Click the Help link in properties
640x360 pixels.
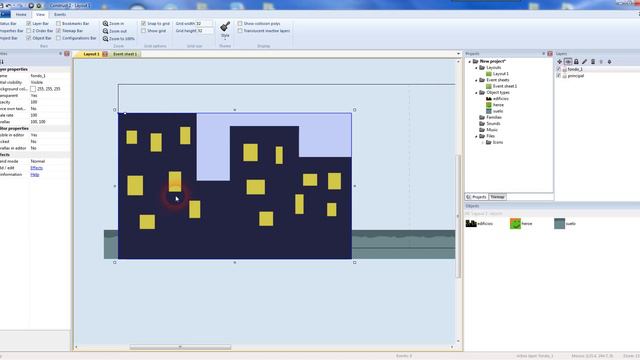click(x=35, y=174)
